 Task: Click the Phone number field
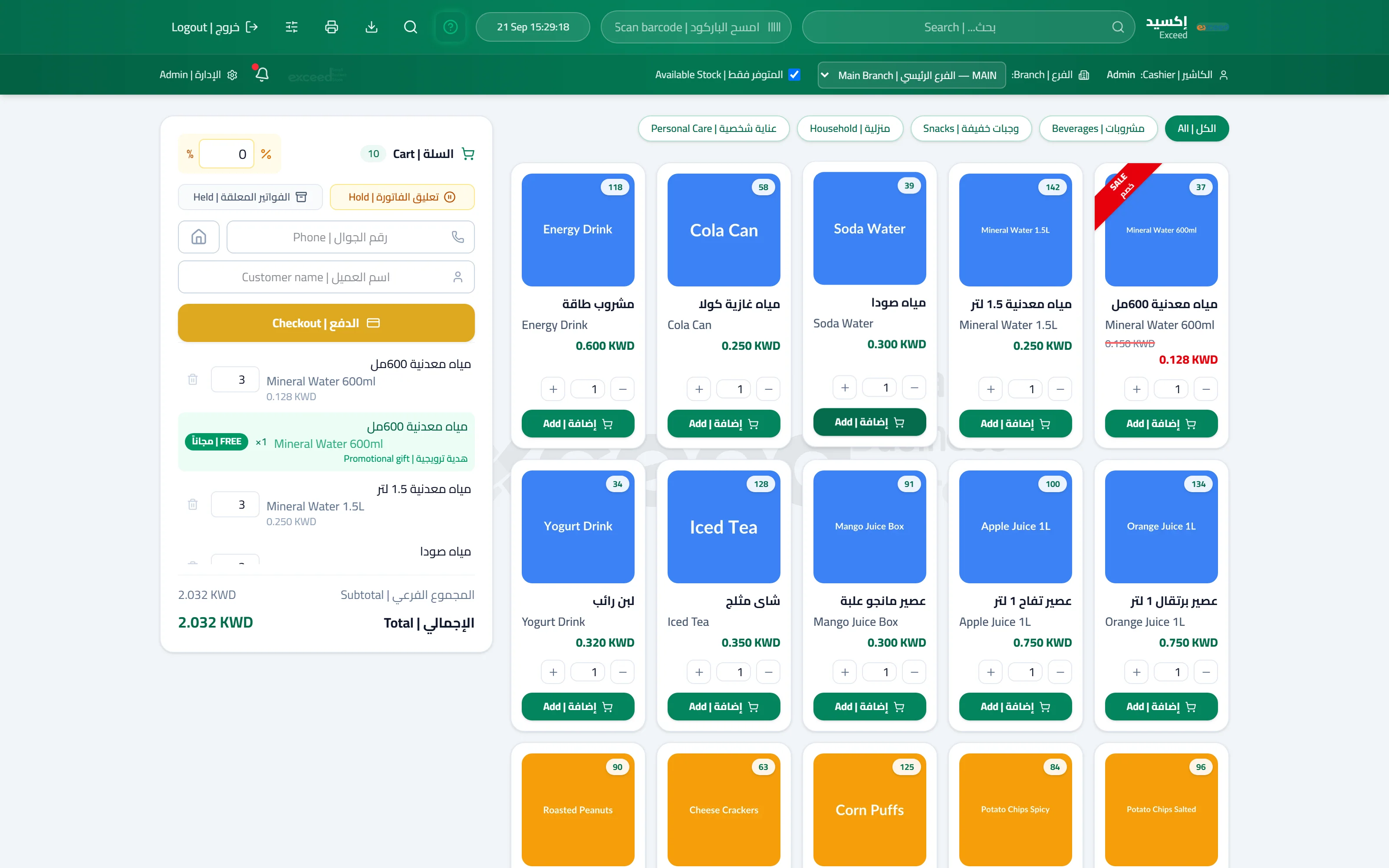point(350,237)
